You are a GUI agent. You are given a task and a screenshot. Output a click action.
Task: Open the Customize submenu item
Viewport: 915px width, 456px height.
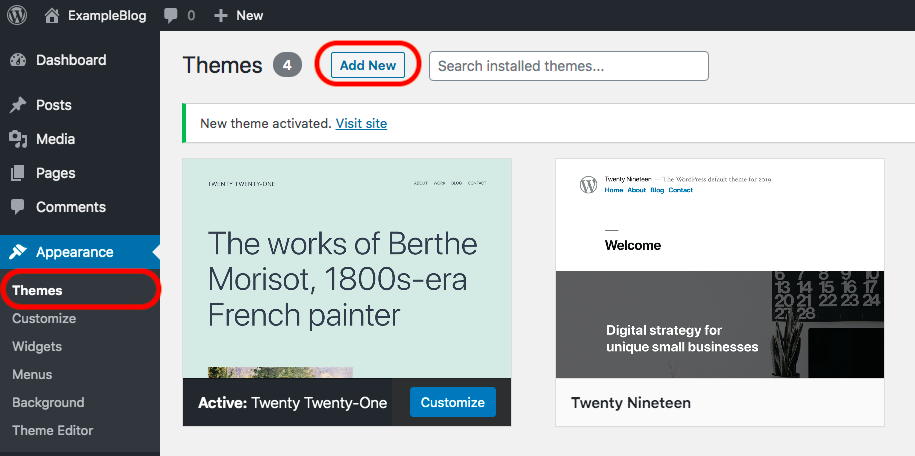coord(44,319)
